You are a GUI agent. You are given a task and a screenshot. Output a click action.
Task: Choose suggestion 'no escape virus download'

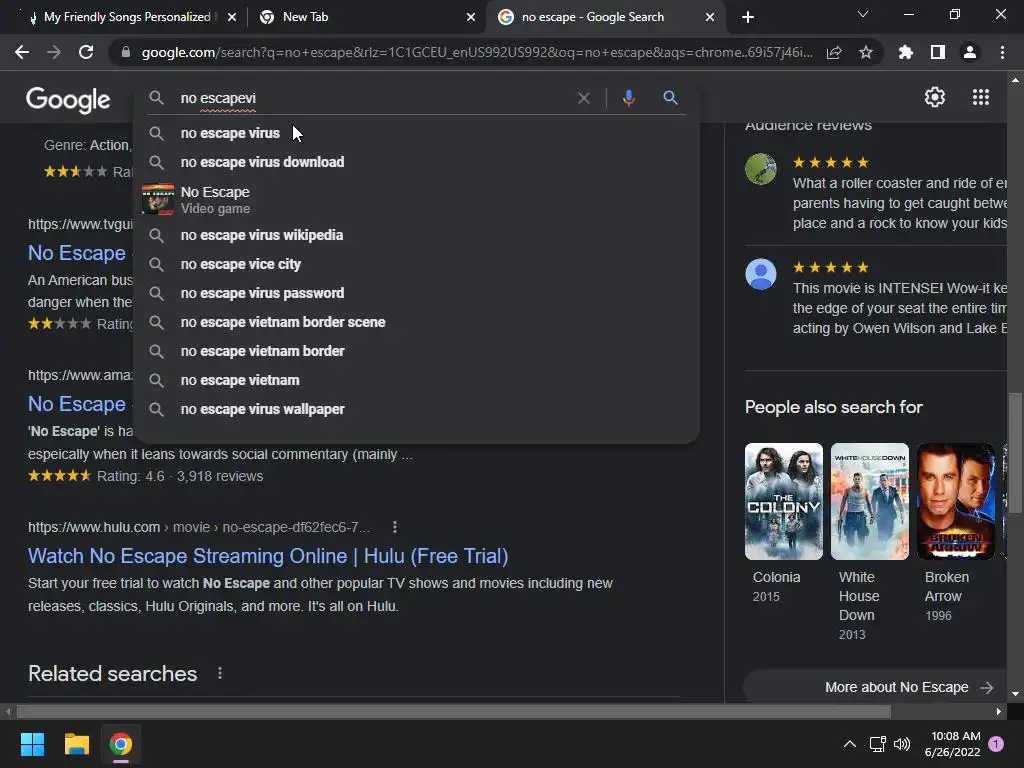point(416,162)
